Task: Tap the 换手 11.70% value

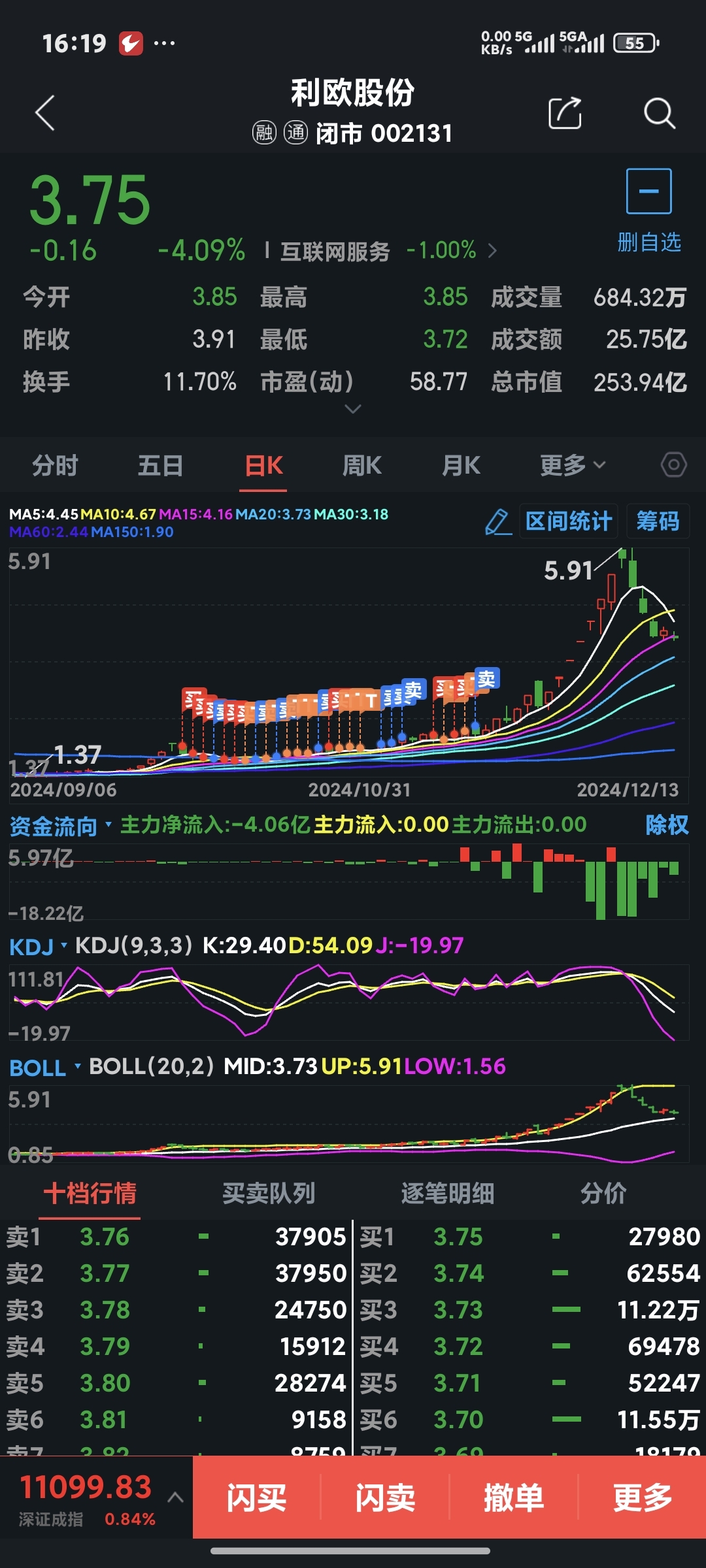Action: (199, 382)
